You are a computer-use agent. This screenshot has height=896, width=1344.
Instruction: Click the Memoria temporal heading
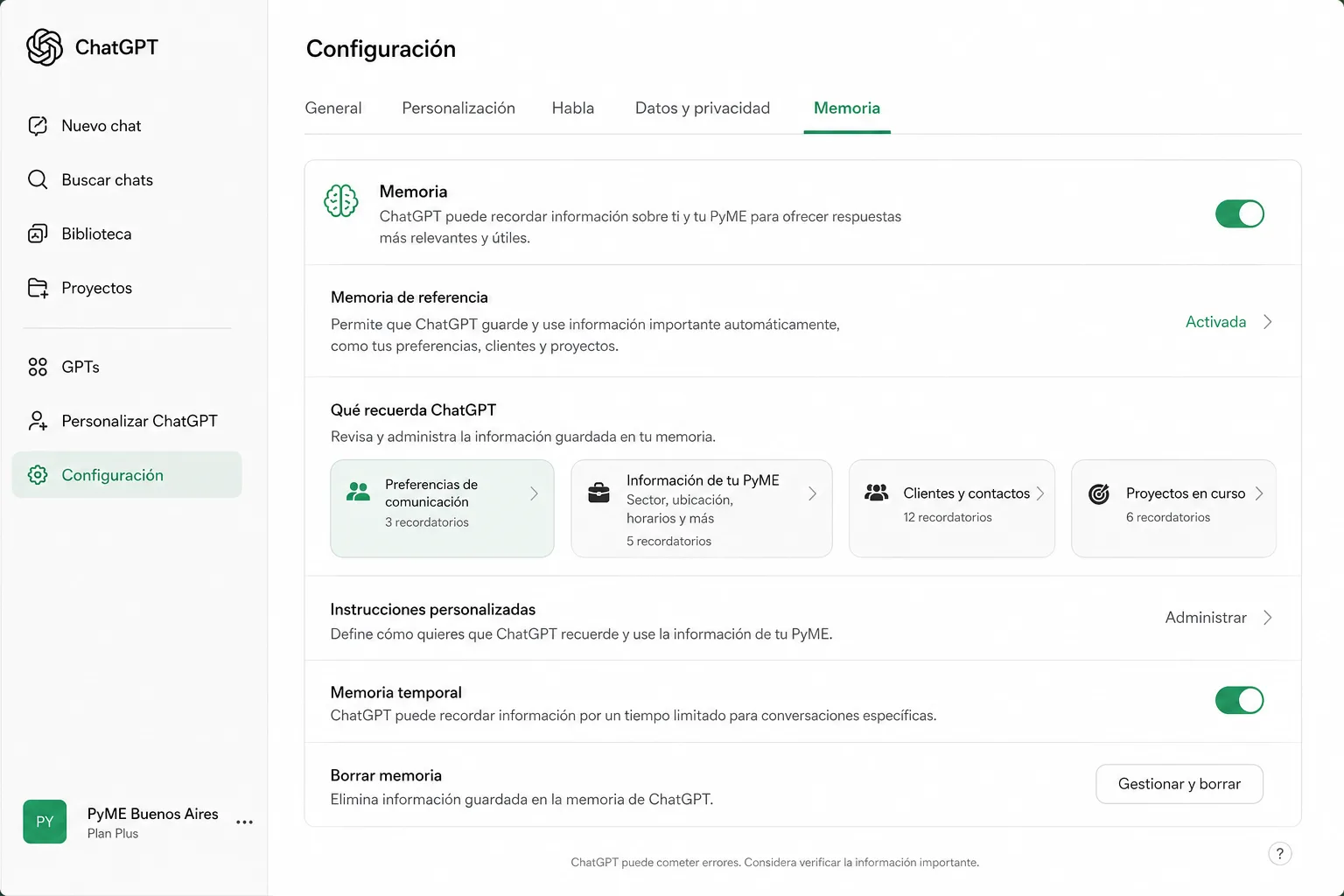(x=396, y=693)
